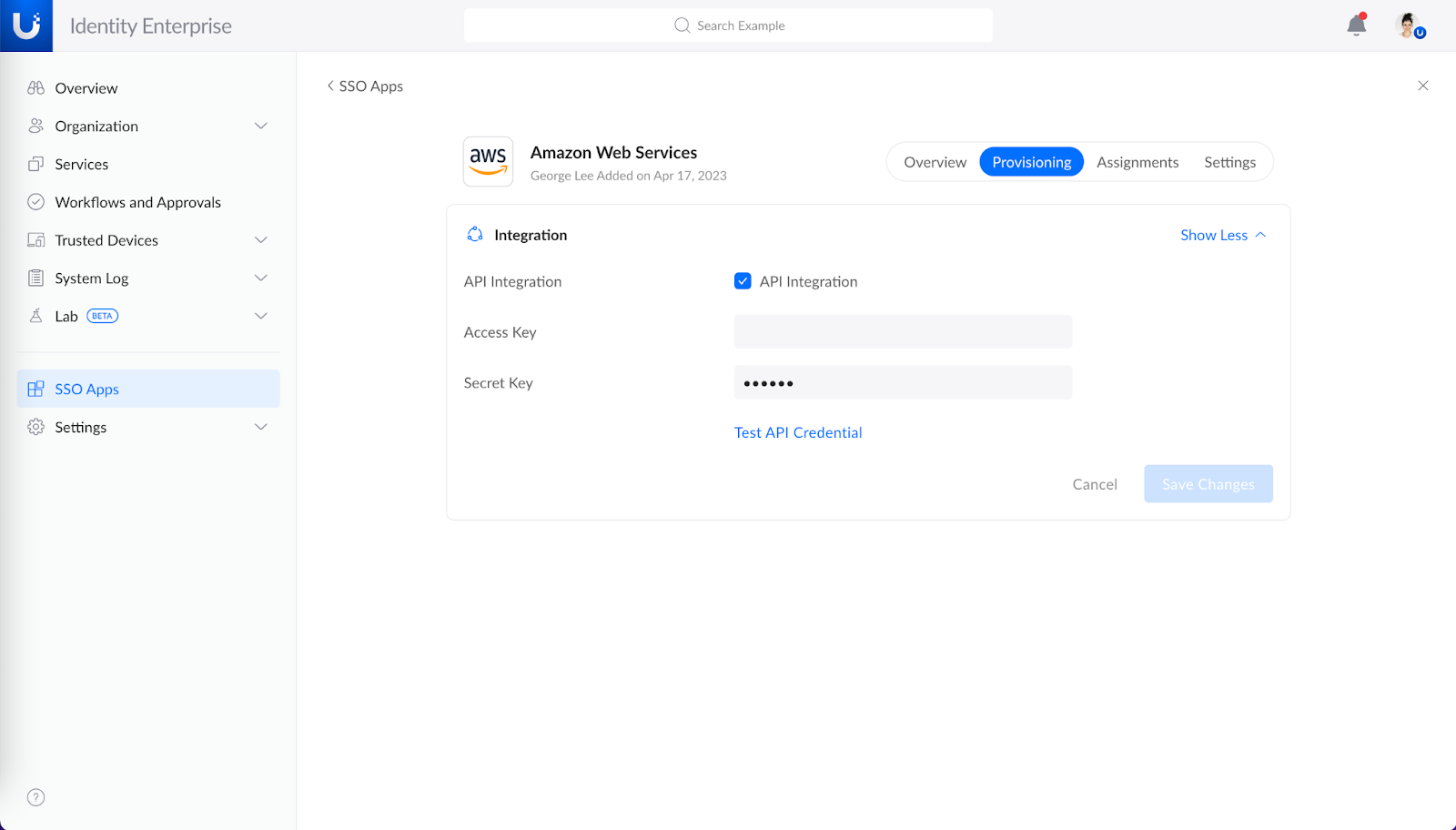Viewport: 1456px width, 830px height.
Task: Open the app Settings tab
Action: pos(1229,162)
